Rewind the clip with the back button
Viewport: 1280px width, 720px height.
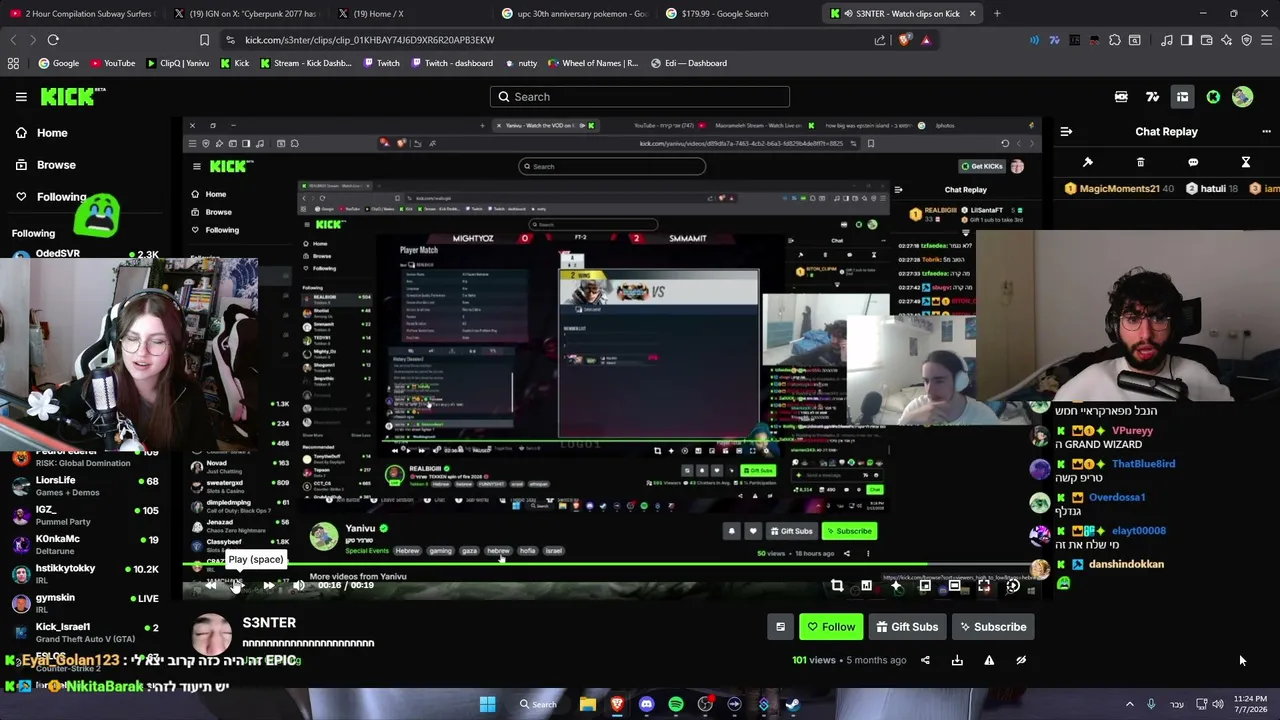click(209, 586)
